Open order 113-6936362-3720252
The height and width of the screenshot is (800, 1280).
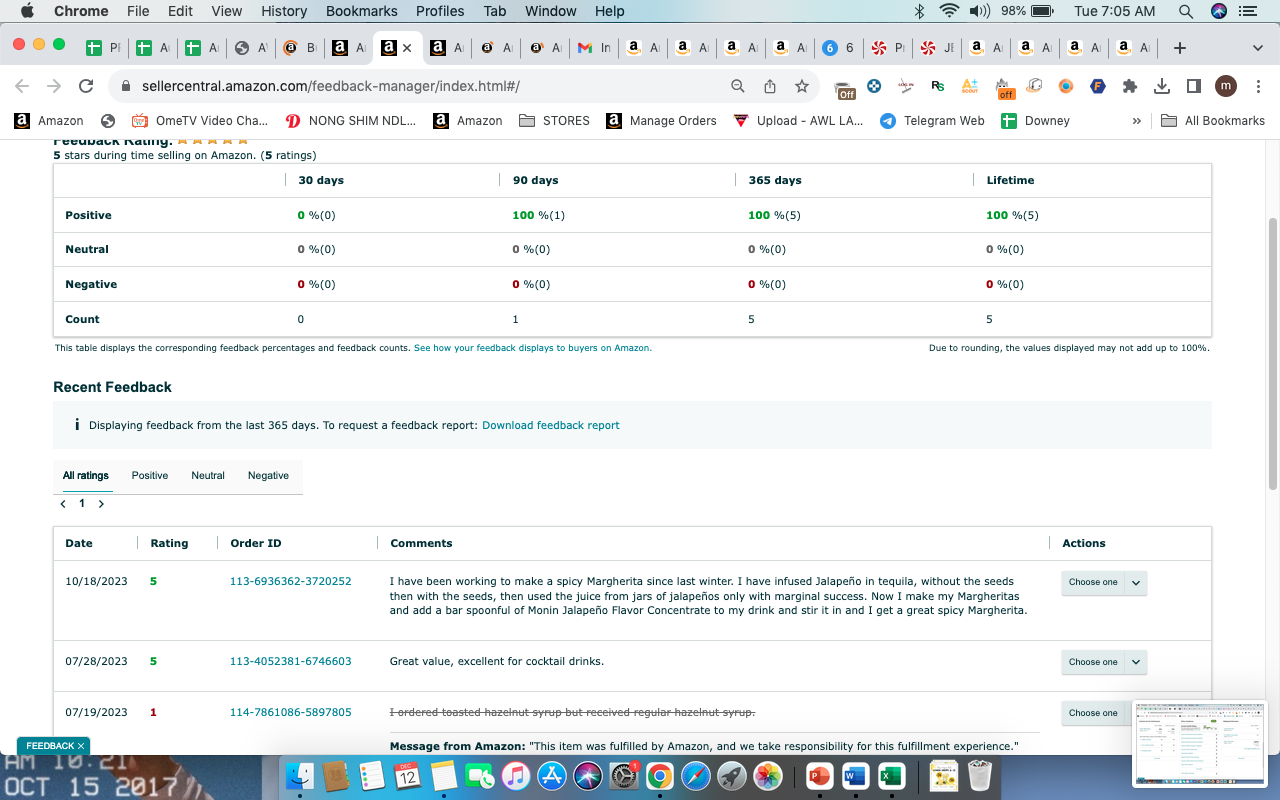pyautogui.click(x=291, y=581)
